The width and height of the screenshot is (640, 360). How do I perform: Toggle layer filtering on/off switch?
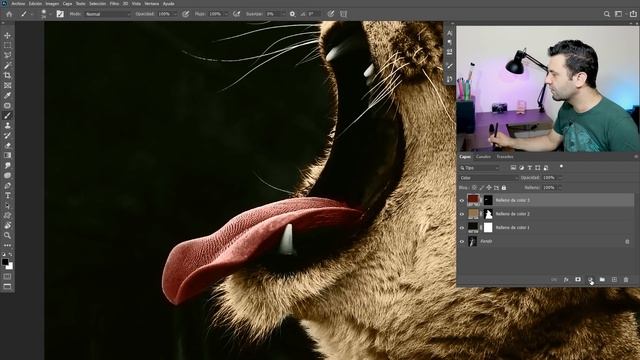pyautogui.click(x=562, y=167)
